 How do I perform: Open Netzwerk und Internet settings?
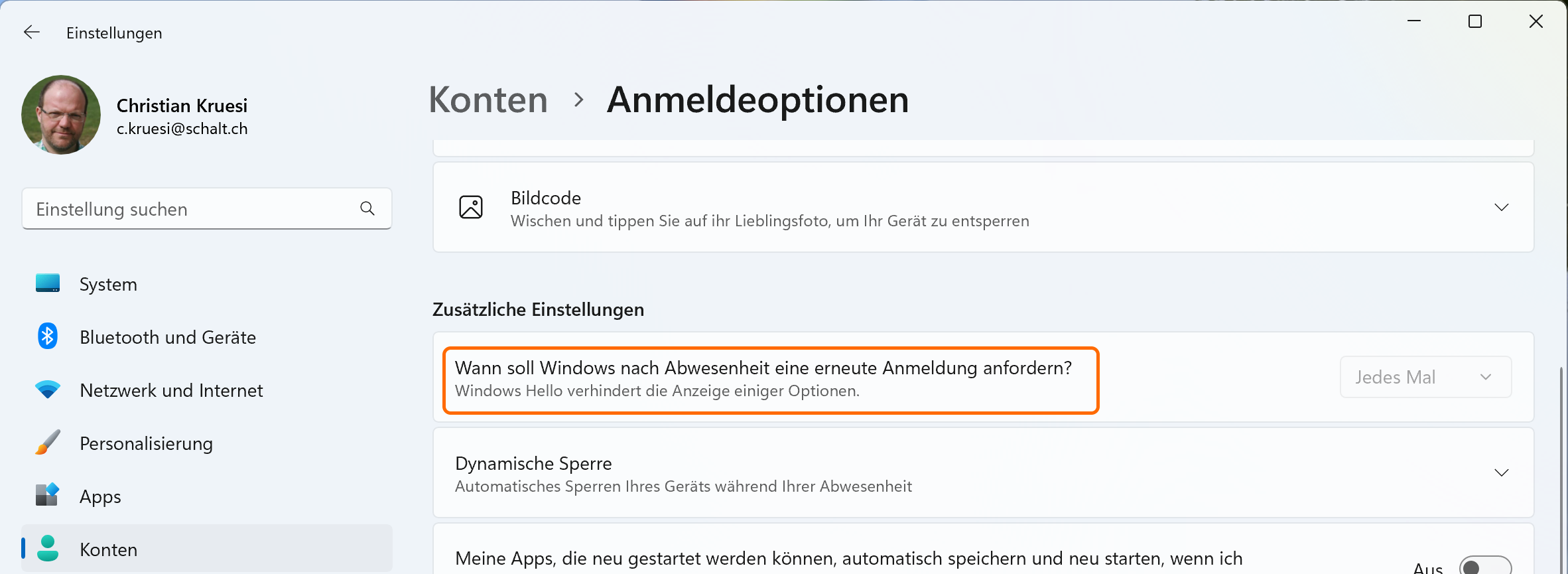click(x=171, y=390)
